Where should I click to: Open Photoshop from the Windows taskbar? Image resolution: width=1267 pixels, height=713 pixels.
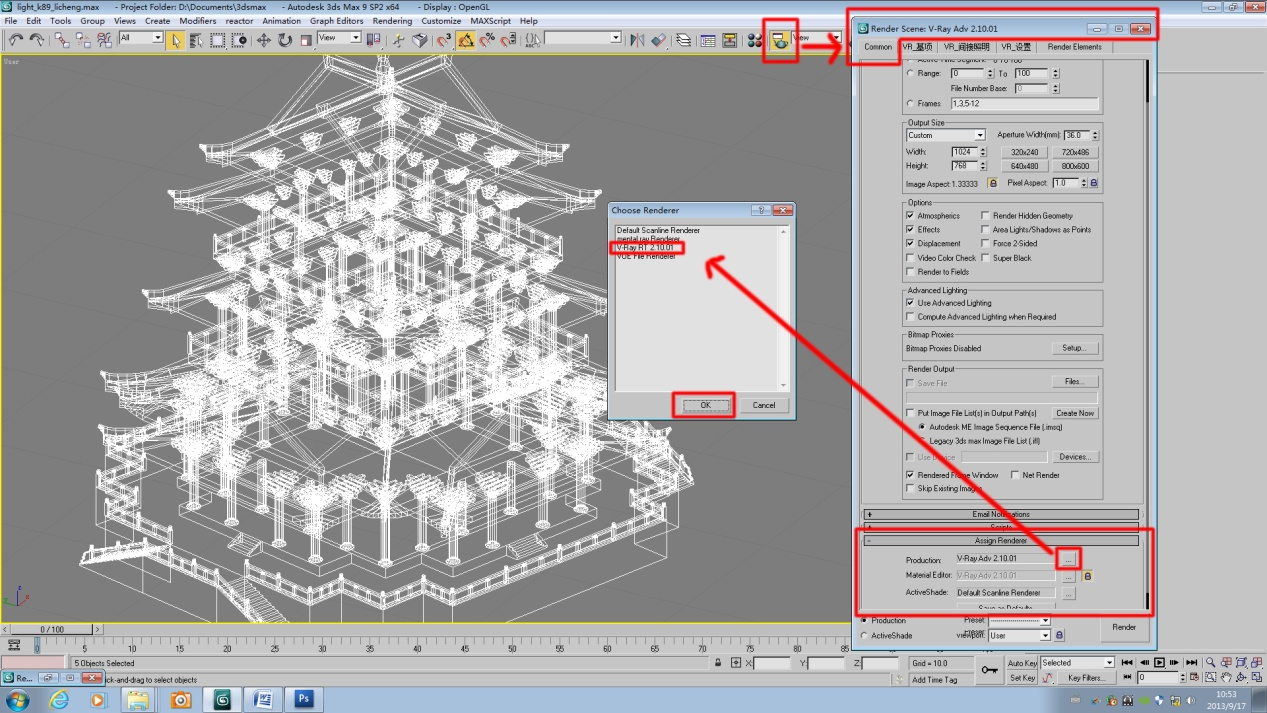[x=303, y=699]
